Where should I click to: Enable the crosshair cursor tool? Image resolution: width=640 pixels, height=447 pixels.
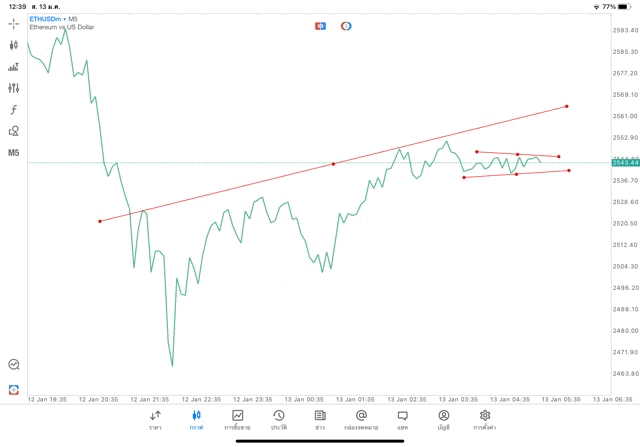click(x=14, y=24)
